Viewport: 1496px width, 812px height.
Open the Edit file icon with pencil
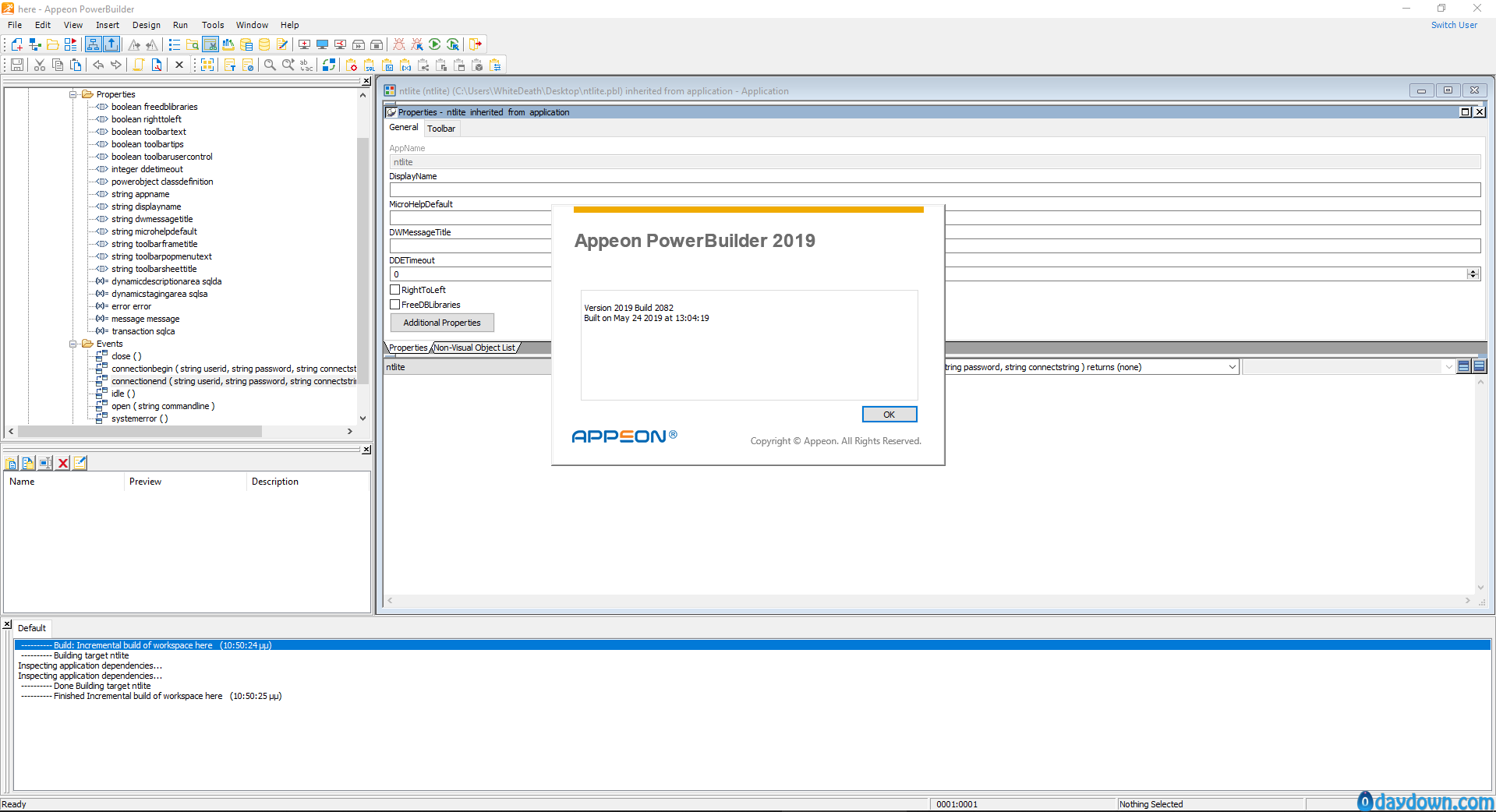point(282,44)
